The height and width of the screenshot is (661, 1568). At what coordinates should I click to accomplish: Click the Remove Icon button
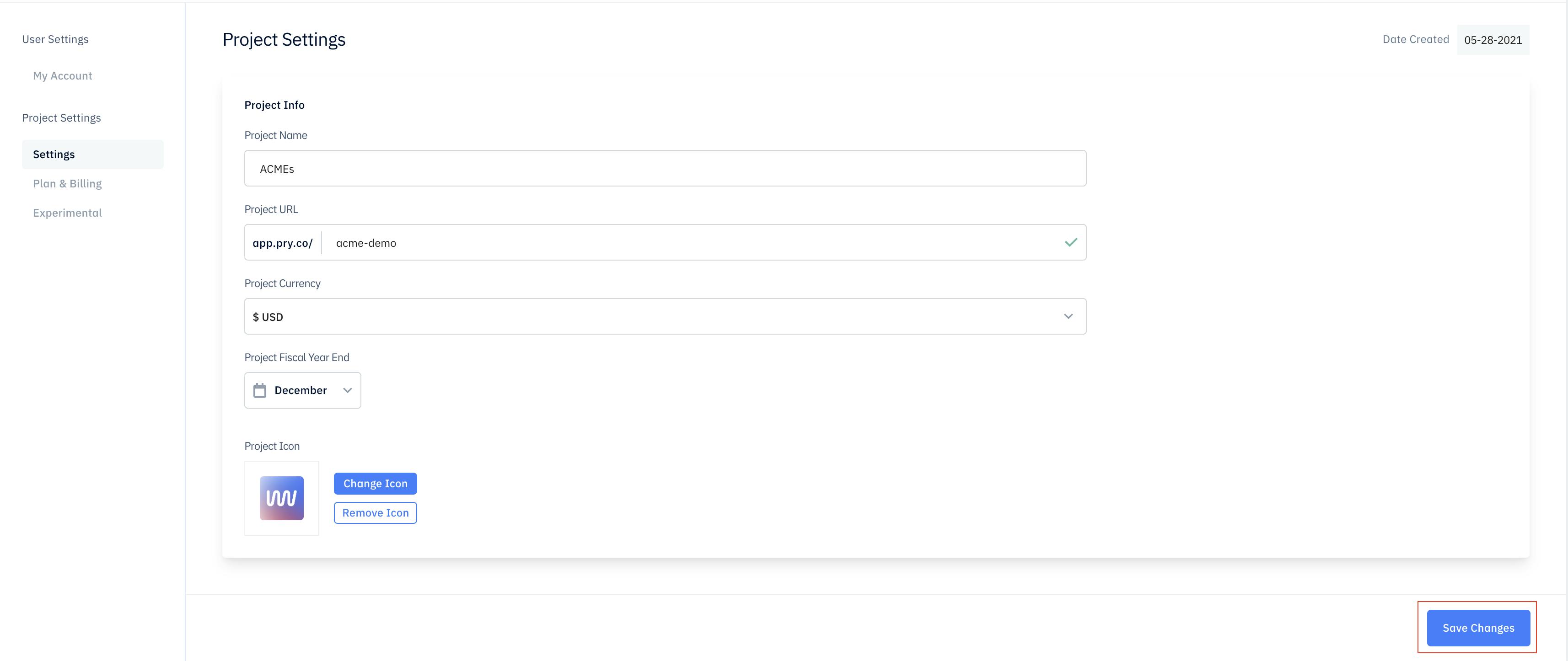(376, 512)
